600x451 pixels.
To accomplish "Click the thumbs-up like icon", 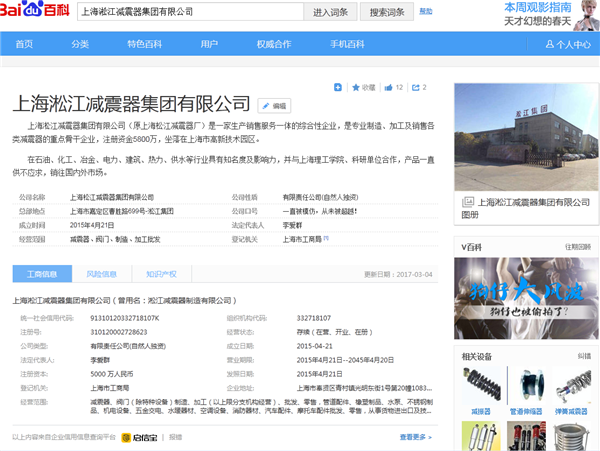I will click(388, 88).
